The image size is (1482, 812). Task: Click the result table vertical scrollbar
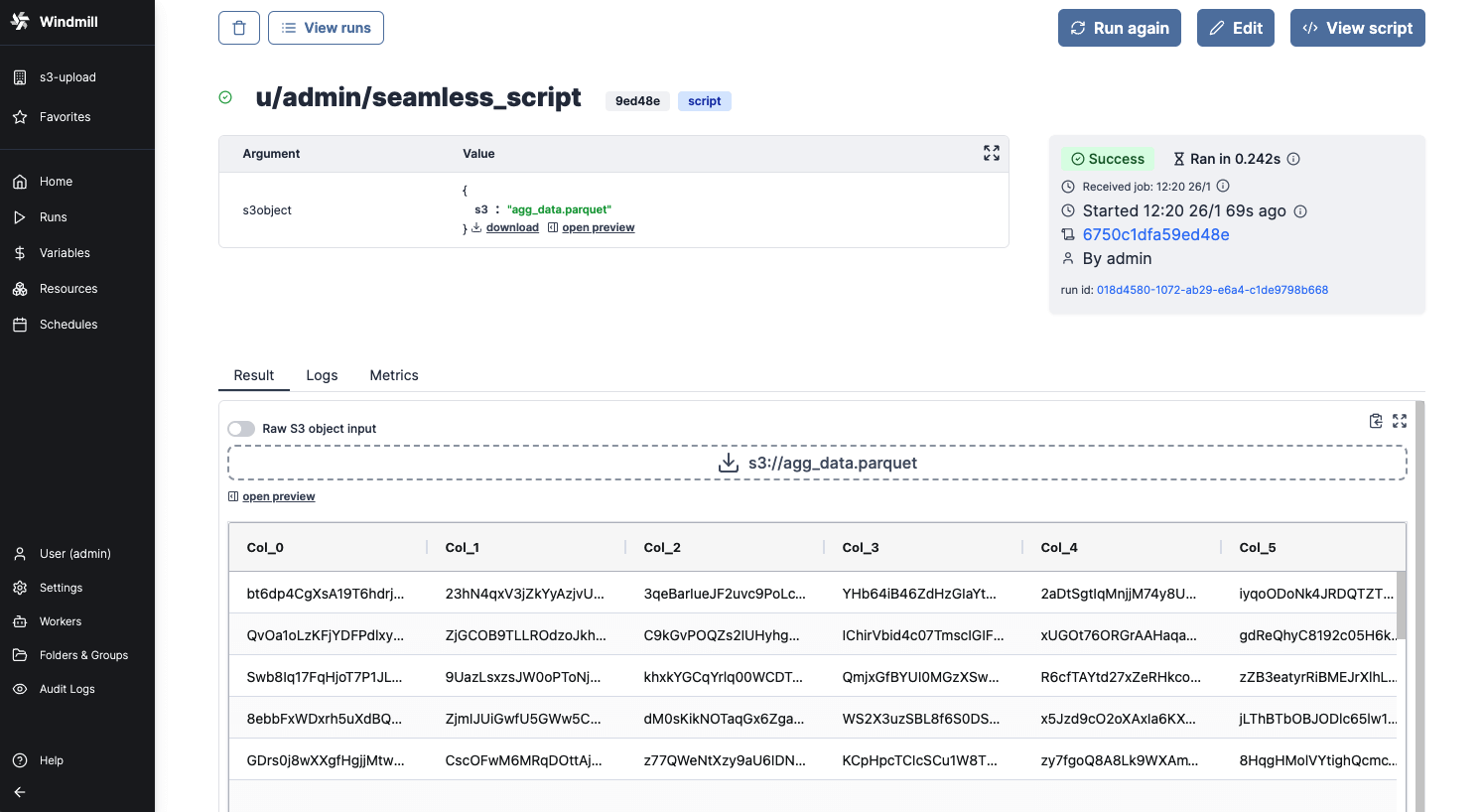pyautogui.click(x=1401, y=606)
